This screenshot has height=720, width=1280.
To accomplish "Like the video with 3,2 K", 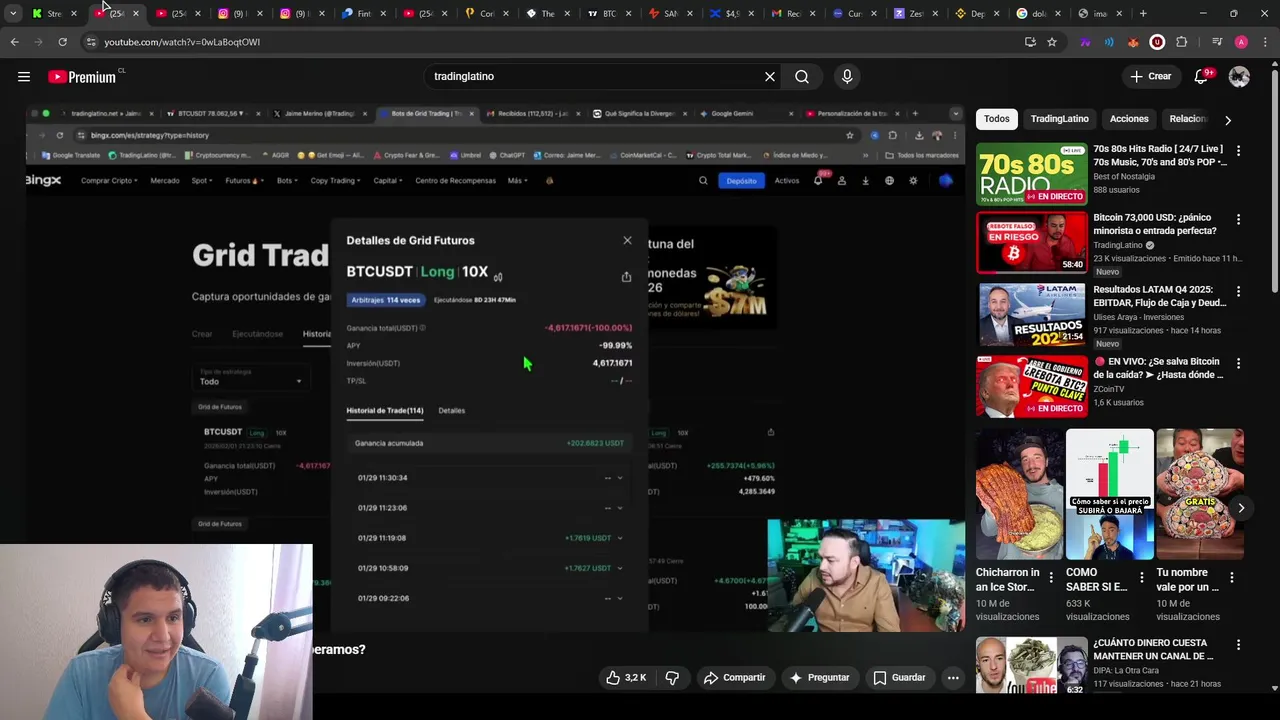I will (626, 677).
